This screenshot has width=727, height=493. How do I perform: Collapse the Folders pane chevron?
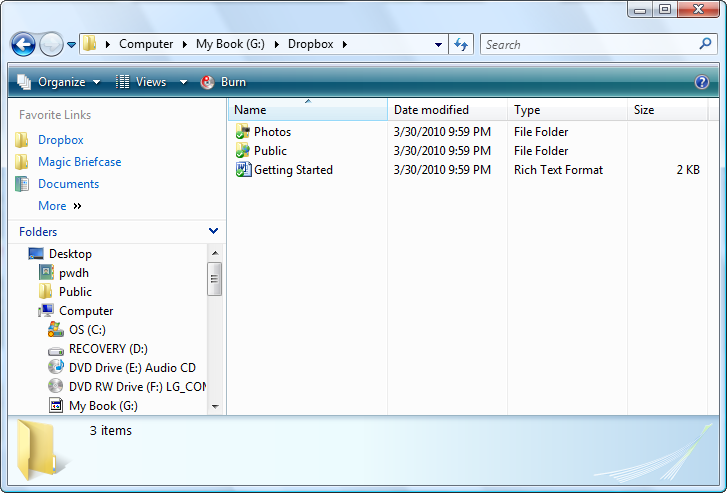point(213,231)
